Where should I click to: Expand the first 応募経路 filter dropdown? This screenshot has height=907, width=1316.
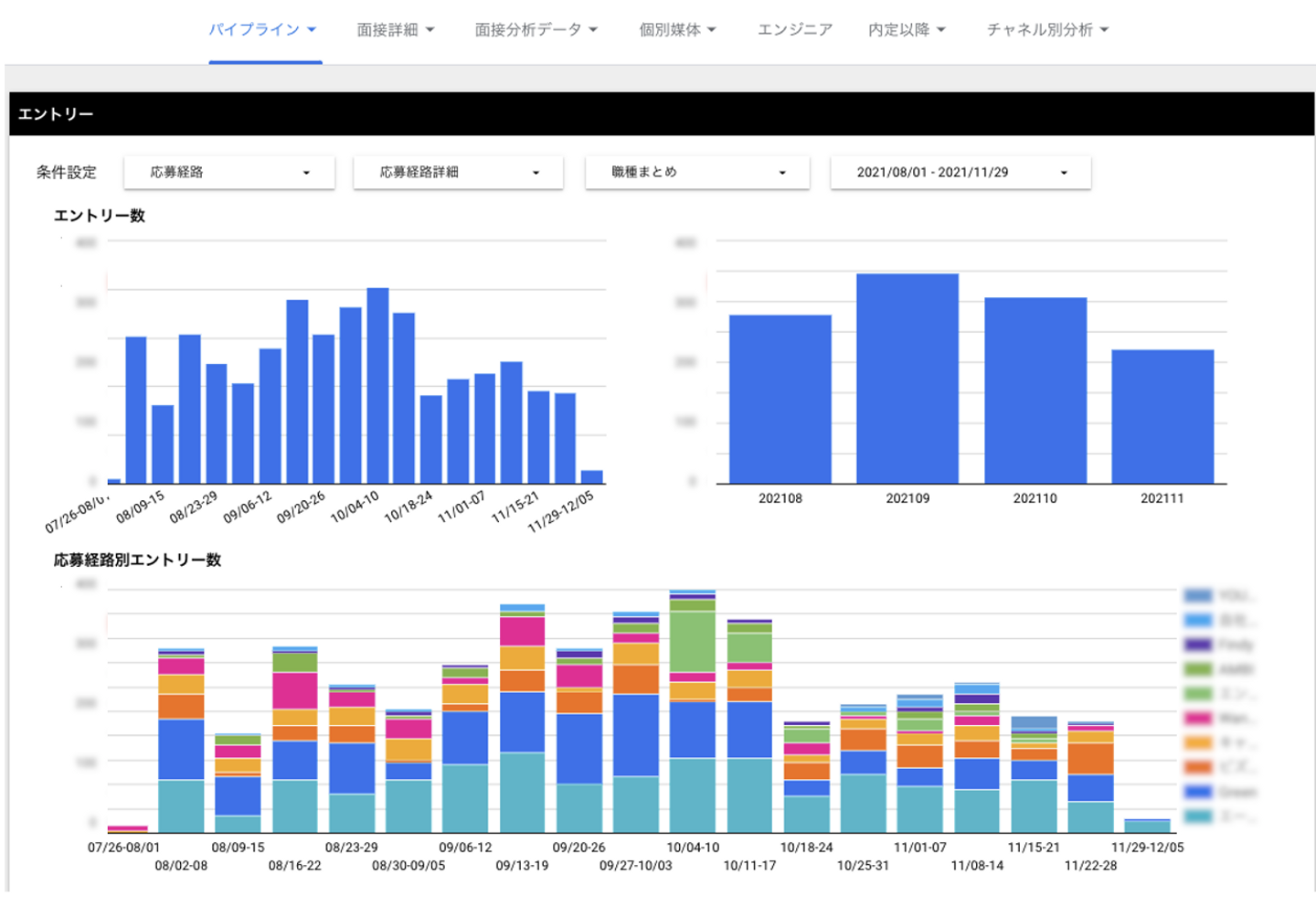[228, 172]
